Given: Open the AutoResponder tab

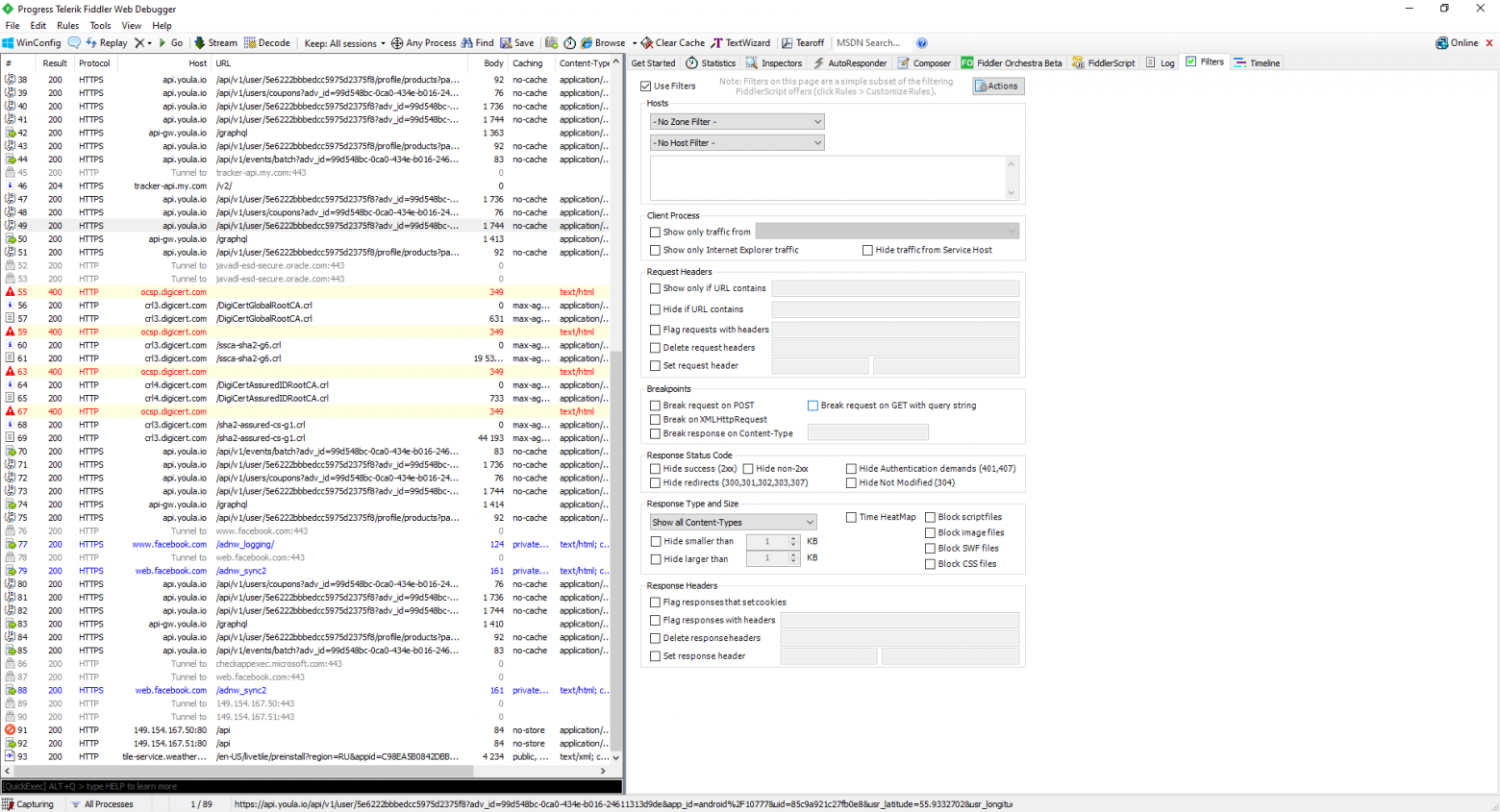Looking at the screenshot, I should [850, 62].
